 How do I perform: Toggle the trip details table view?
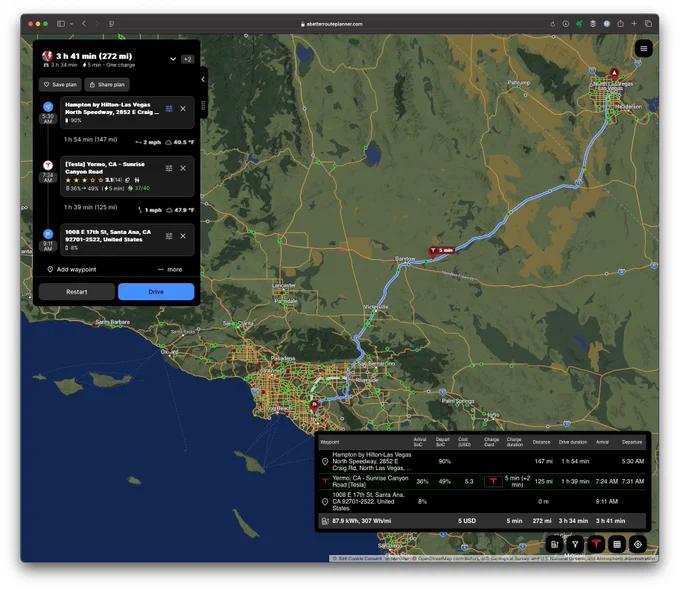click(x=617, y=544)
